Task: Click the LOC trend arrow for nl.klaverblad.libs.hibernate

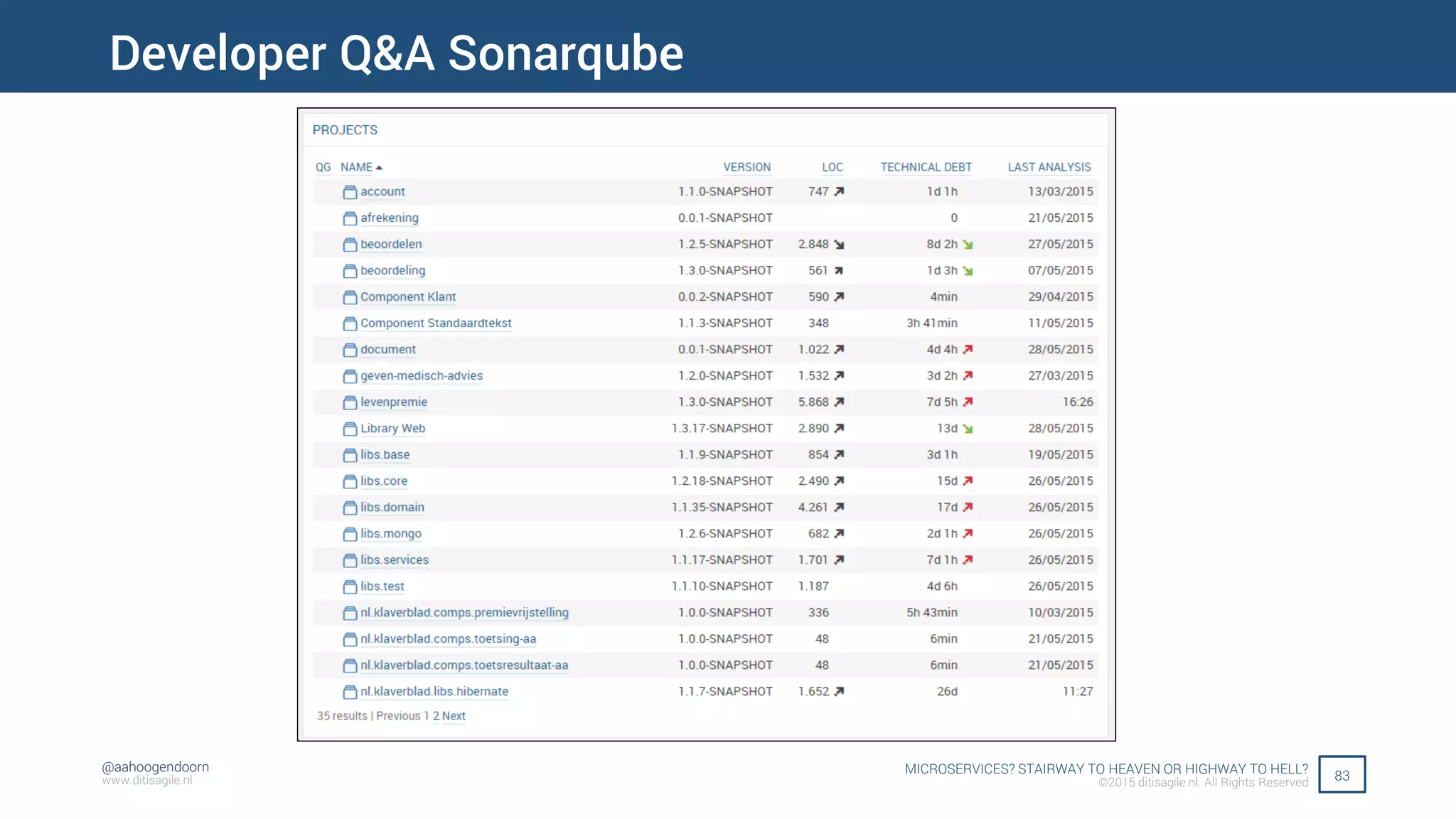Action: click(839, 692)
